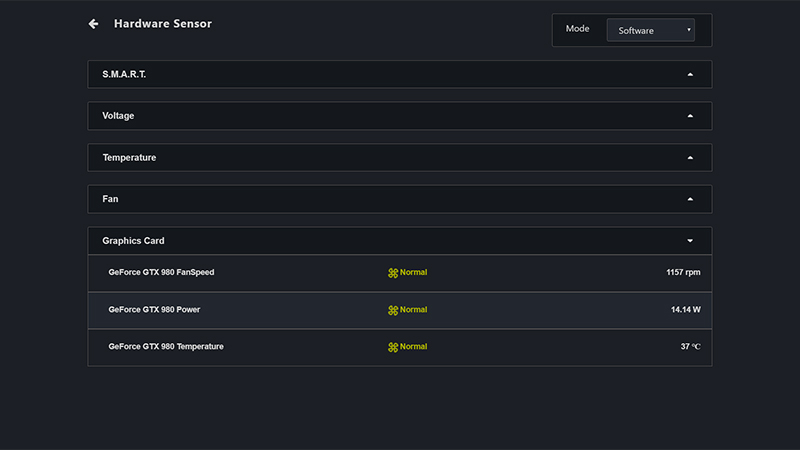Image resolution: width=800 pixels, height=450 pixels.
Task: Click the fan icon in Temperature row
Action: [x=393, y=347]
